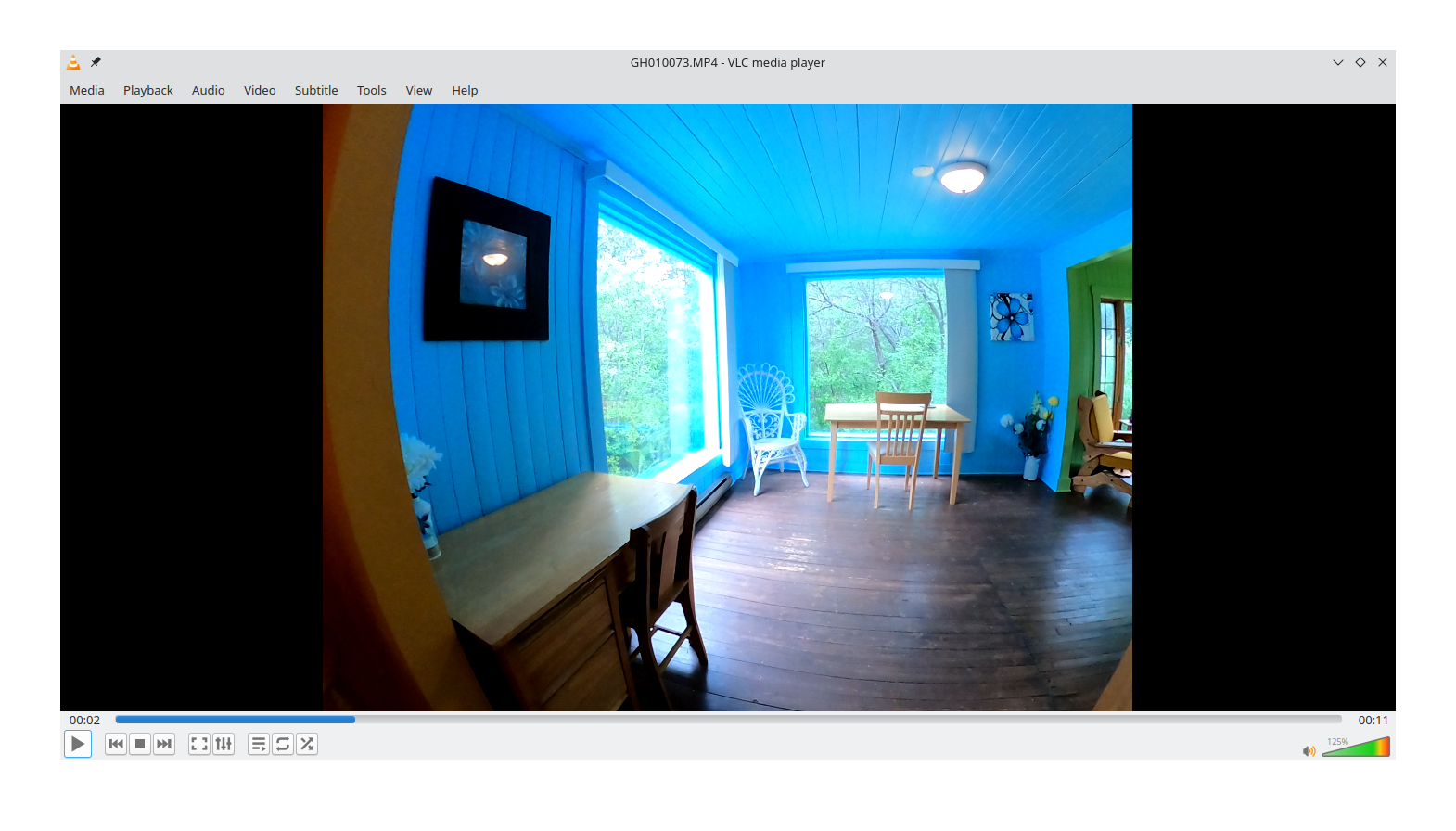Open the Tools menu
This screenshot has height=831, width=1456.
point(371,90)
